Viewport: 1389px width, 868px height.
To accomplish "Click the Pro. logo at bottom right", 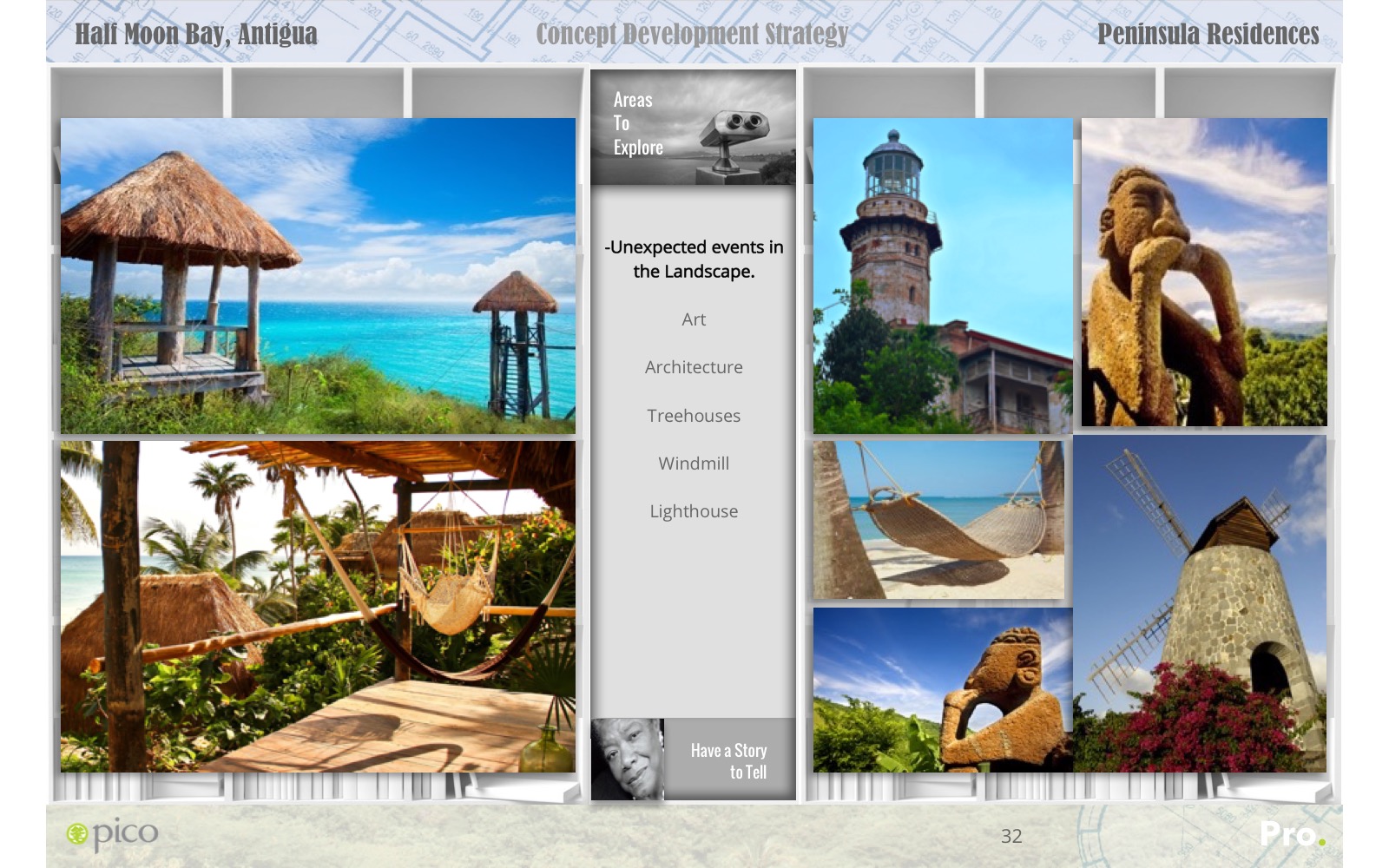I will pos(1292,835).
